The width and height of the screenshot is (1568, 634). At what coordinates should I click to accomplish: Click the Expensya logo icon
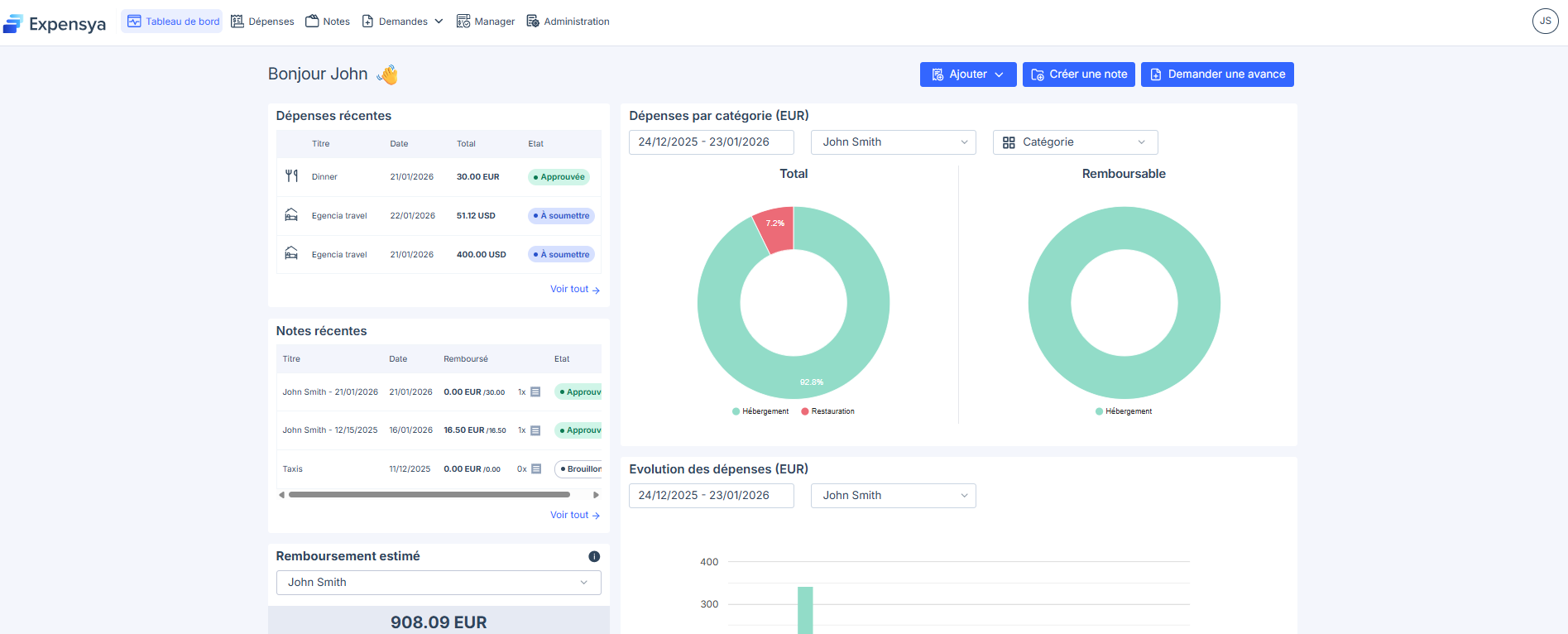12,24
